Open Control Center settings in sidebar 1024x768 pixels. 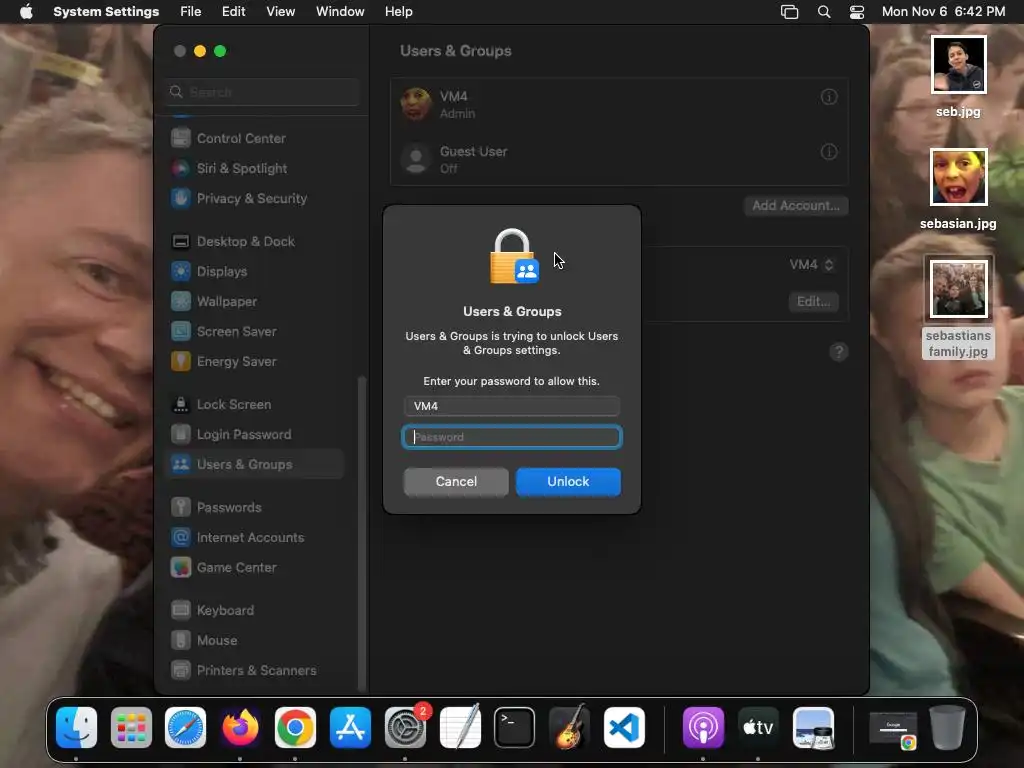(255, 138)
